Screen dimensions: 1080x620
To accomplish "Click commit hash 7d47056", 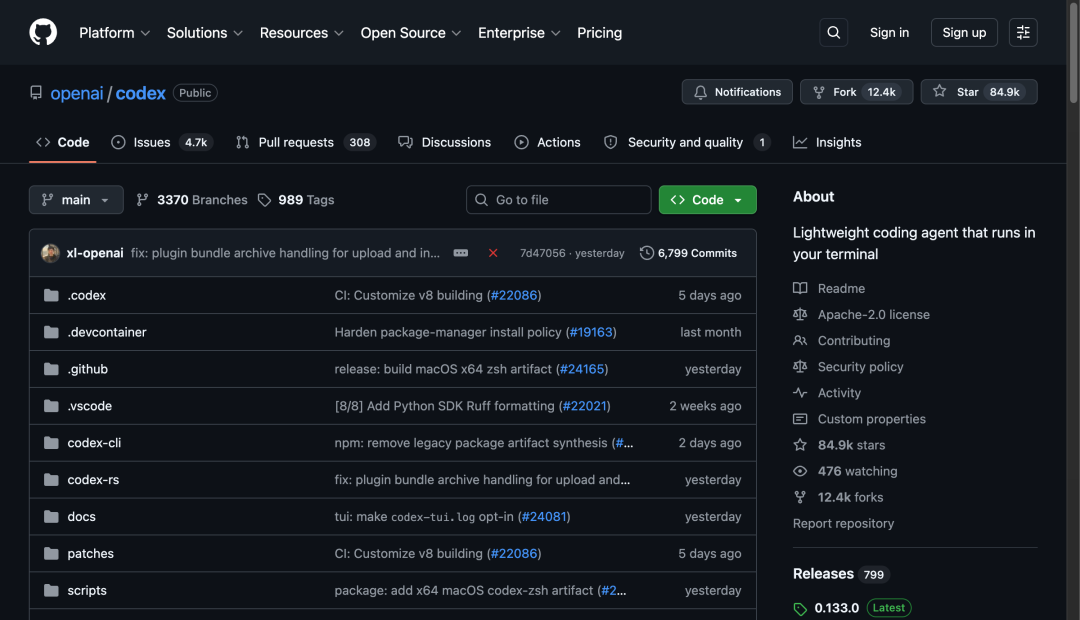I will click(x=543, y=253).
